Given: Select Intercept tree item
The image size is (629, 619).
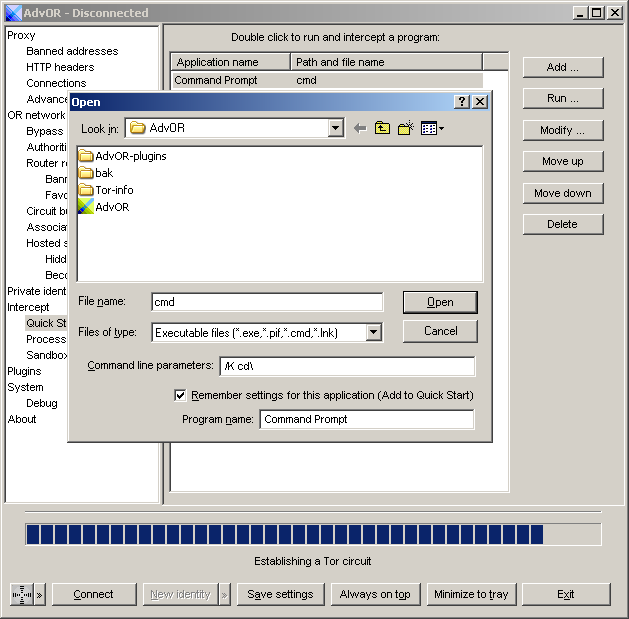Looking at the screenshot, I should pyautogui.click(x=28, y=307).
